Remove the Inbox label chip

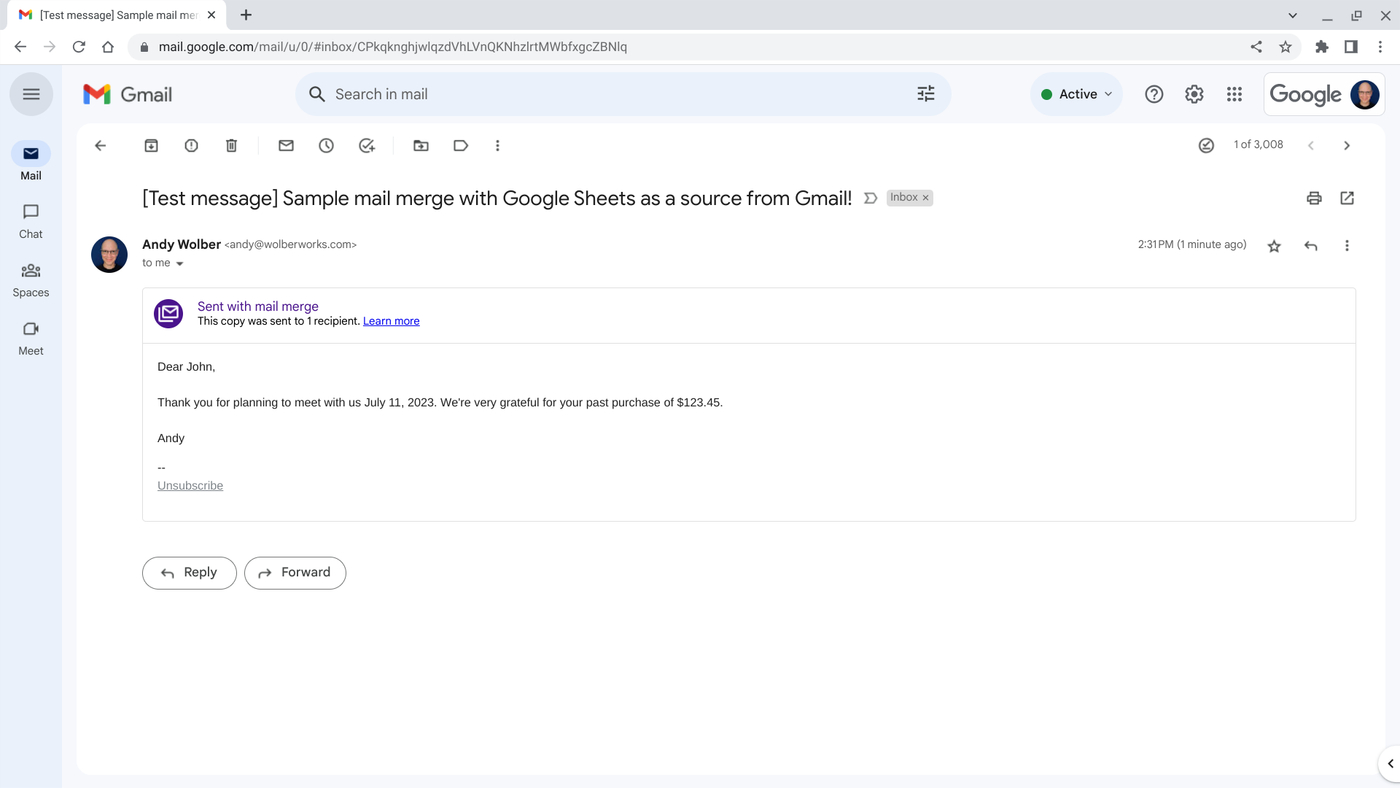click(x=926, y=197)
